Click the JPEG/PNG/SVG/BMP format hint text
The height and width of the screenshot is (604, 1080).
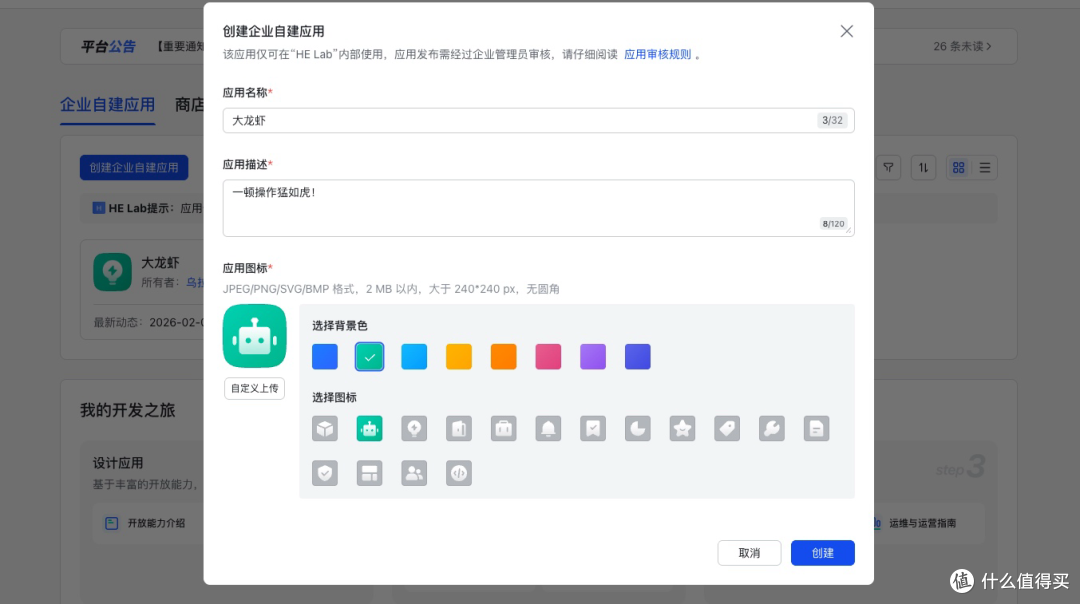[x=391, y=289]
